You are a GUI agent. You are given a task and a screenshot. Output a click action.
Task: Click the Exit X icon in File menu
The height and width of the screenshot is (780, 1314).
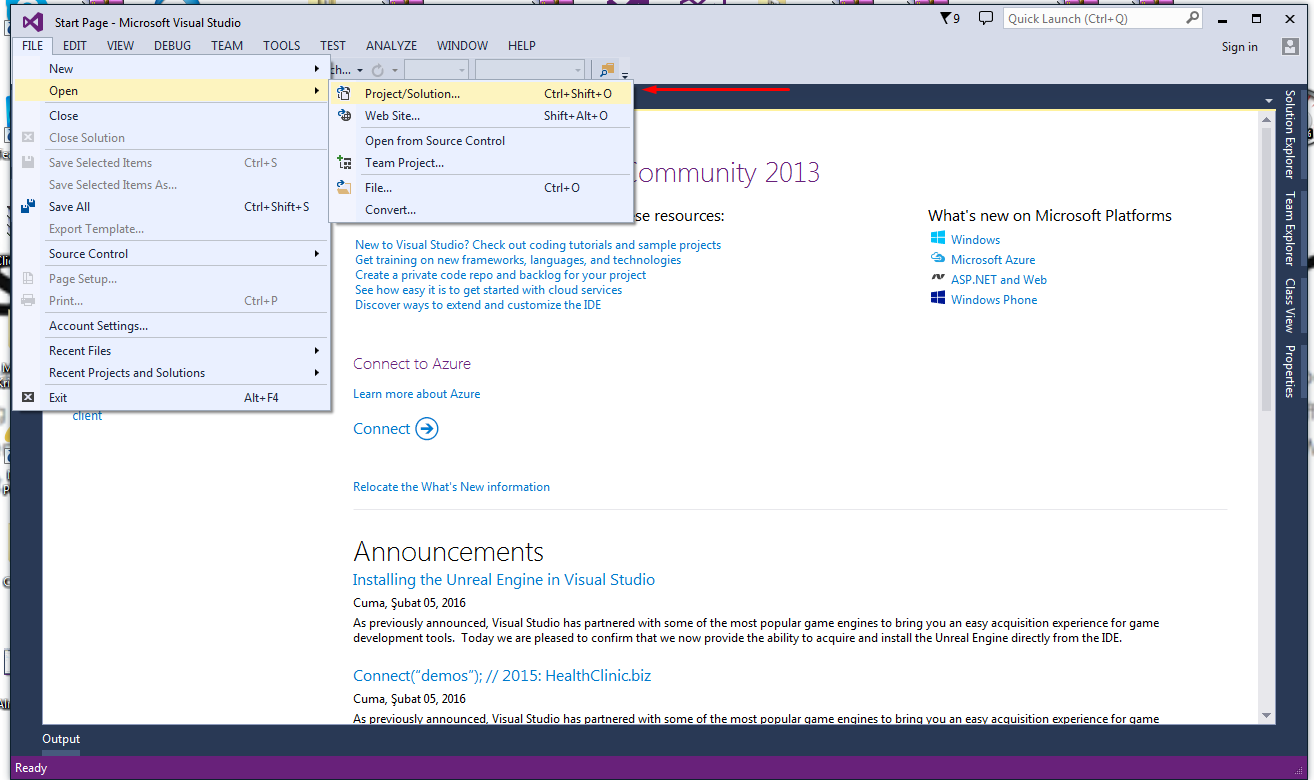pyautogui.click(x=28, y=397)
